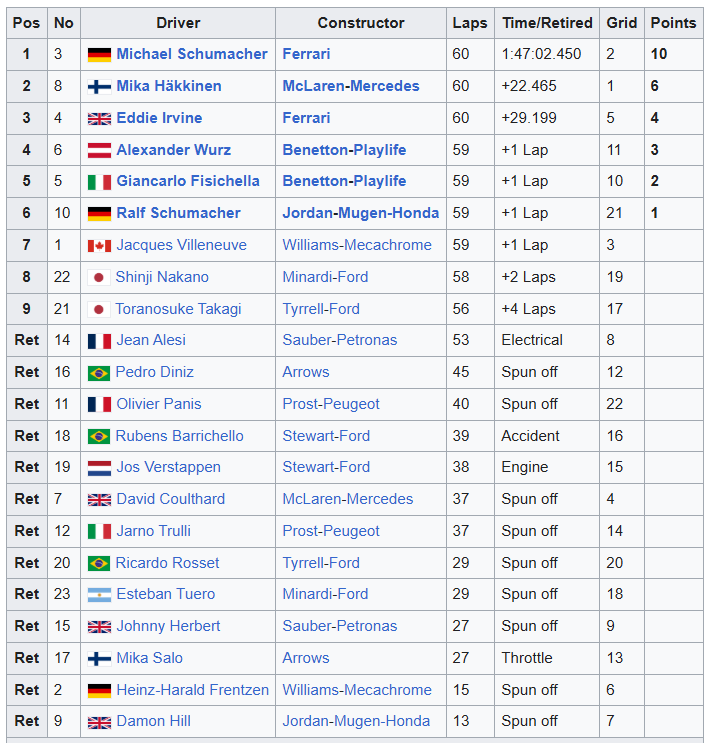Click the Japanese flag beside Shinji Nakano
Viewport: 709px width, 743px height.
pos(99,278)
